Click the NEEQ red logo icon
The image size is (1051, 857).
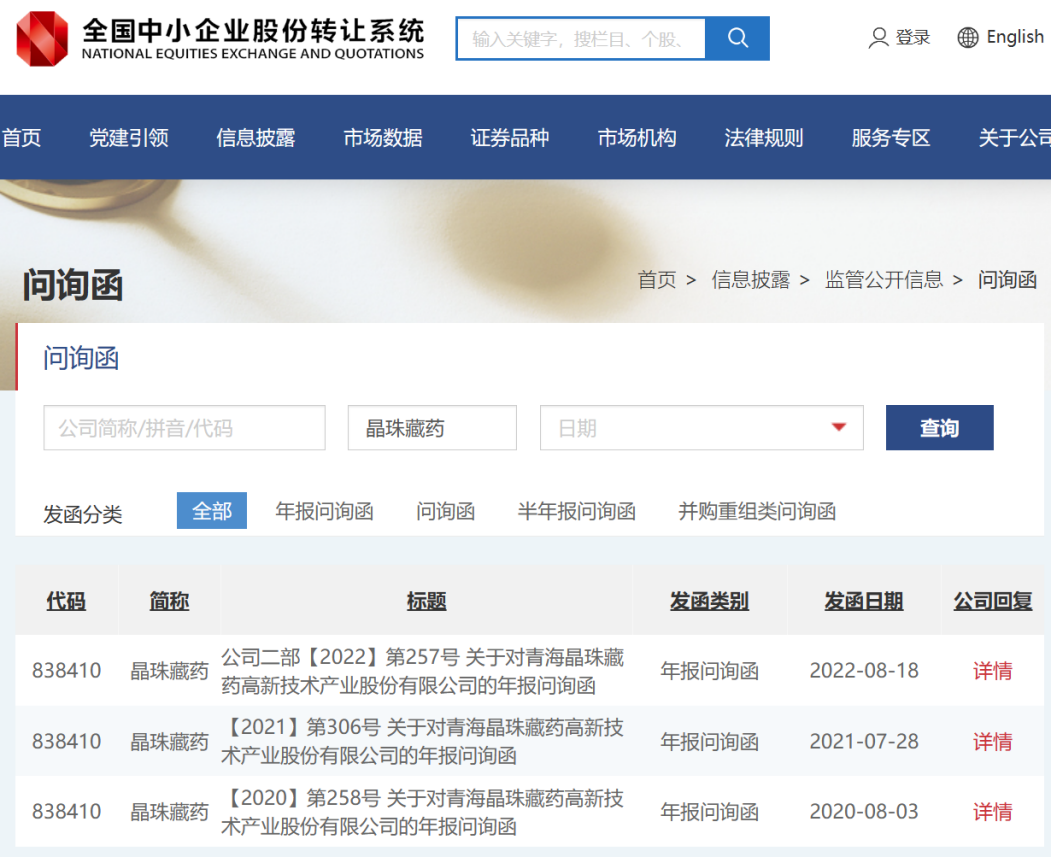[42, 38]
